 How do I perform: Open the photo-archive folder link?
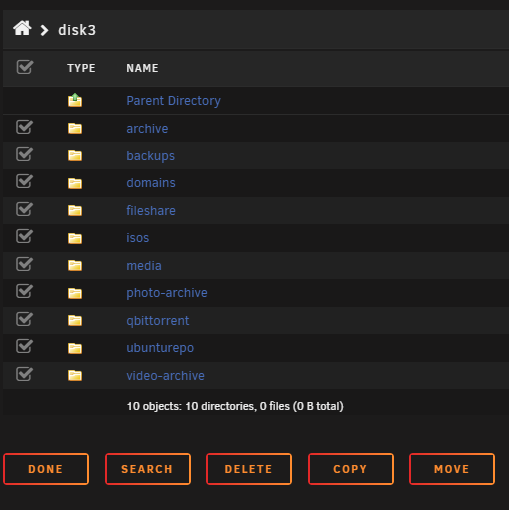pos(167,293)
